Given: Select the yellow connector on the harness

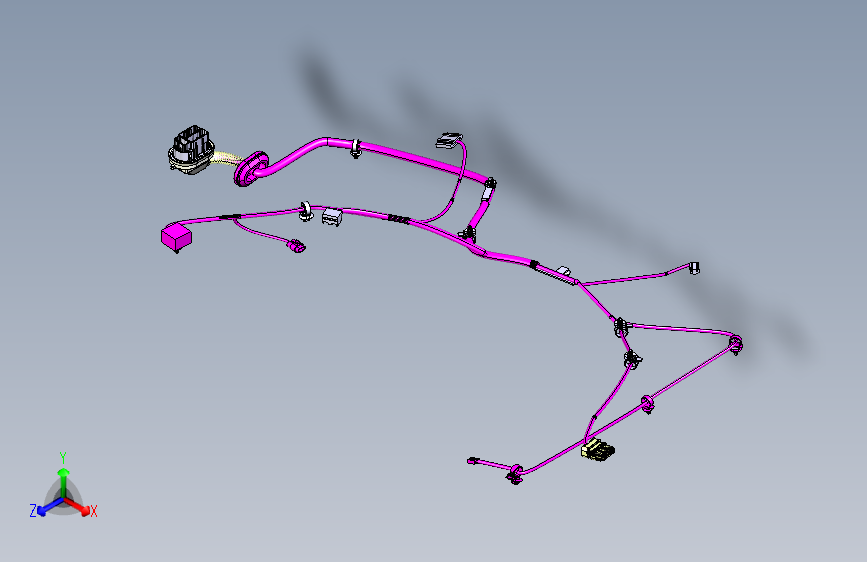Looking at the screenshot, I should 598,448.
